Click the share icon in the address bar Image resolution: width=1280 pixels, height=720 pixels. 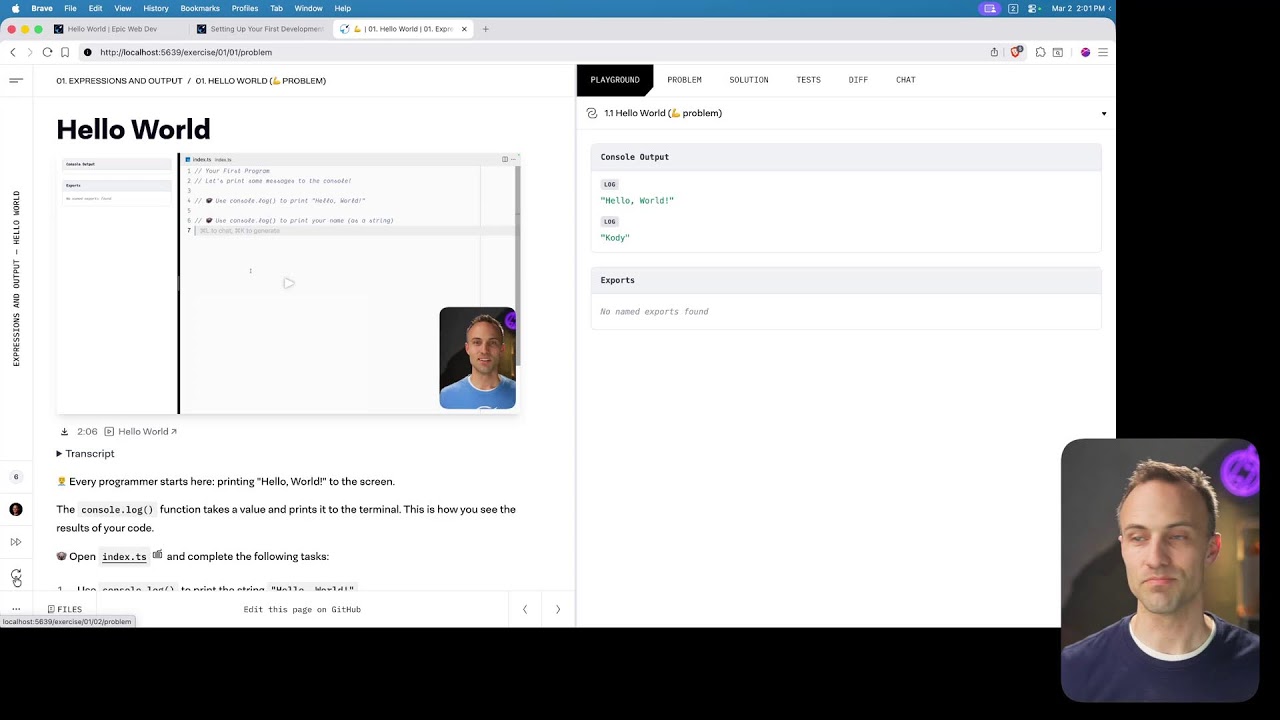click(x=994, y=52)
